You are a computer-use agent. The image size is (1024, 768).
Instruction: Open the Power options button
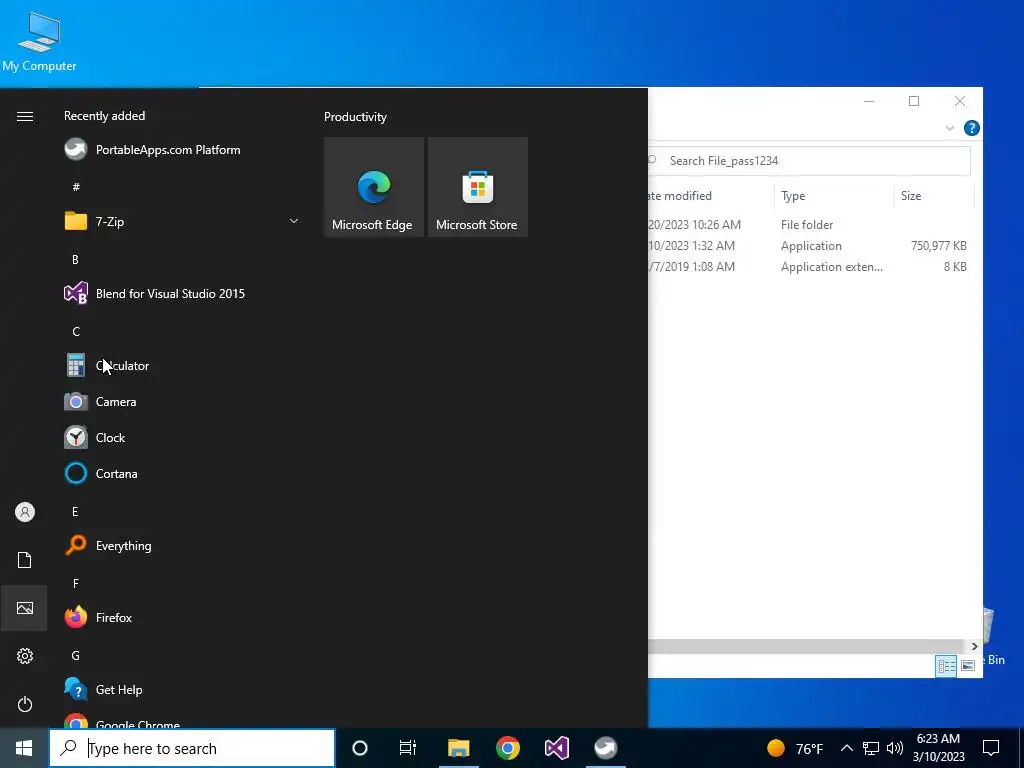(x=25, y=704)
